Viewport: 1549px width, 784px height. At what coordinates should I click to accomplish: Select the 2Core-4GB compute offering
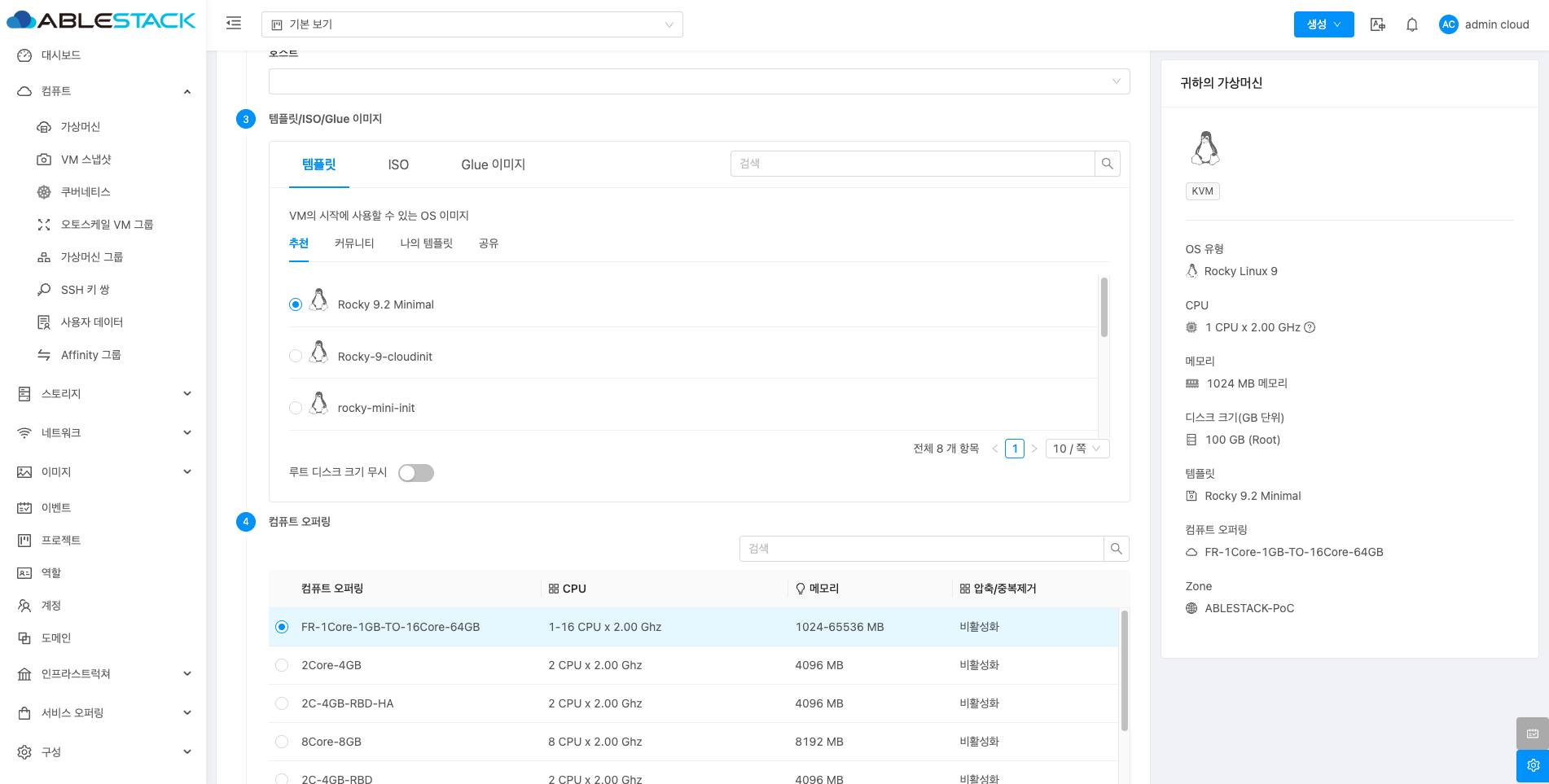[282, 665]
